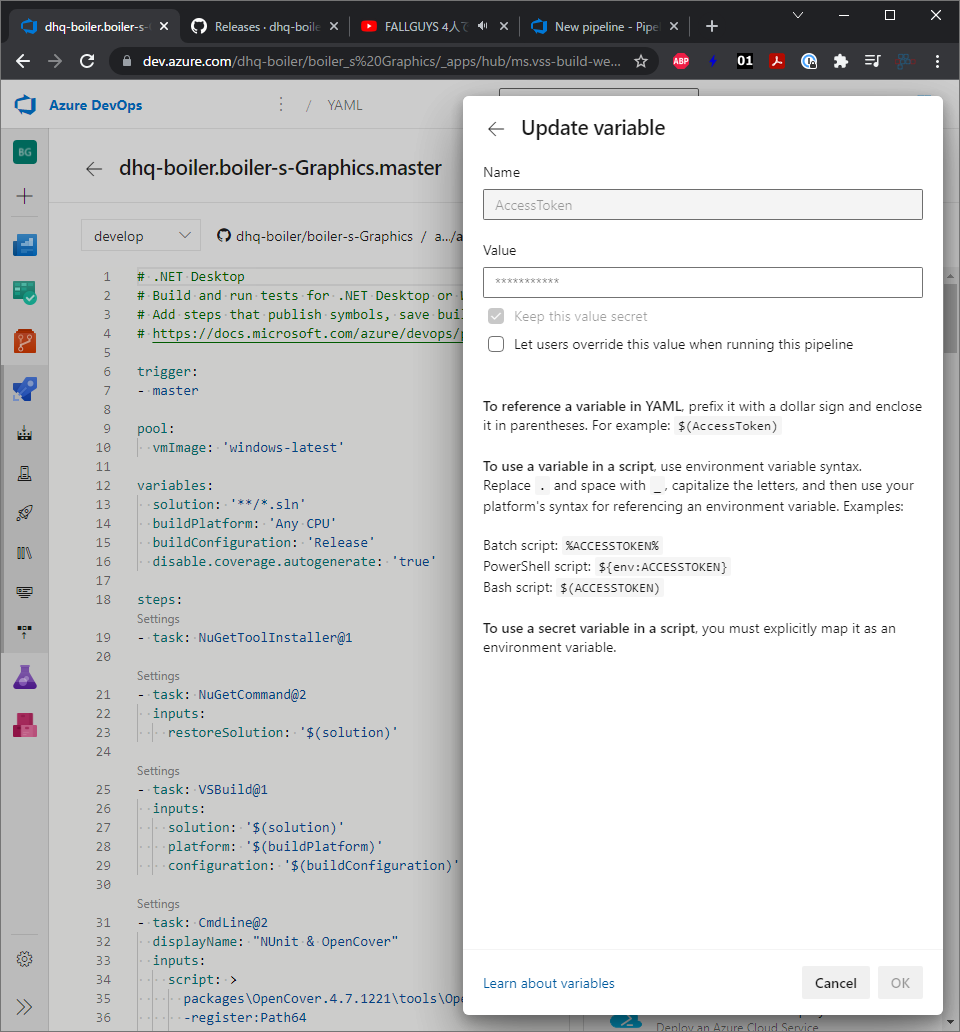This screenshot has height=1032, width=960.
Task: Click the vmImage 'windows-latest' line
Action: tap(248, 448)
